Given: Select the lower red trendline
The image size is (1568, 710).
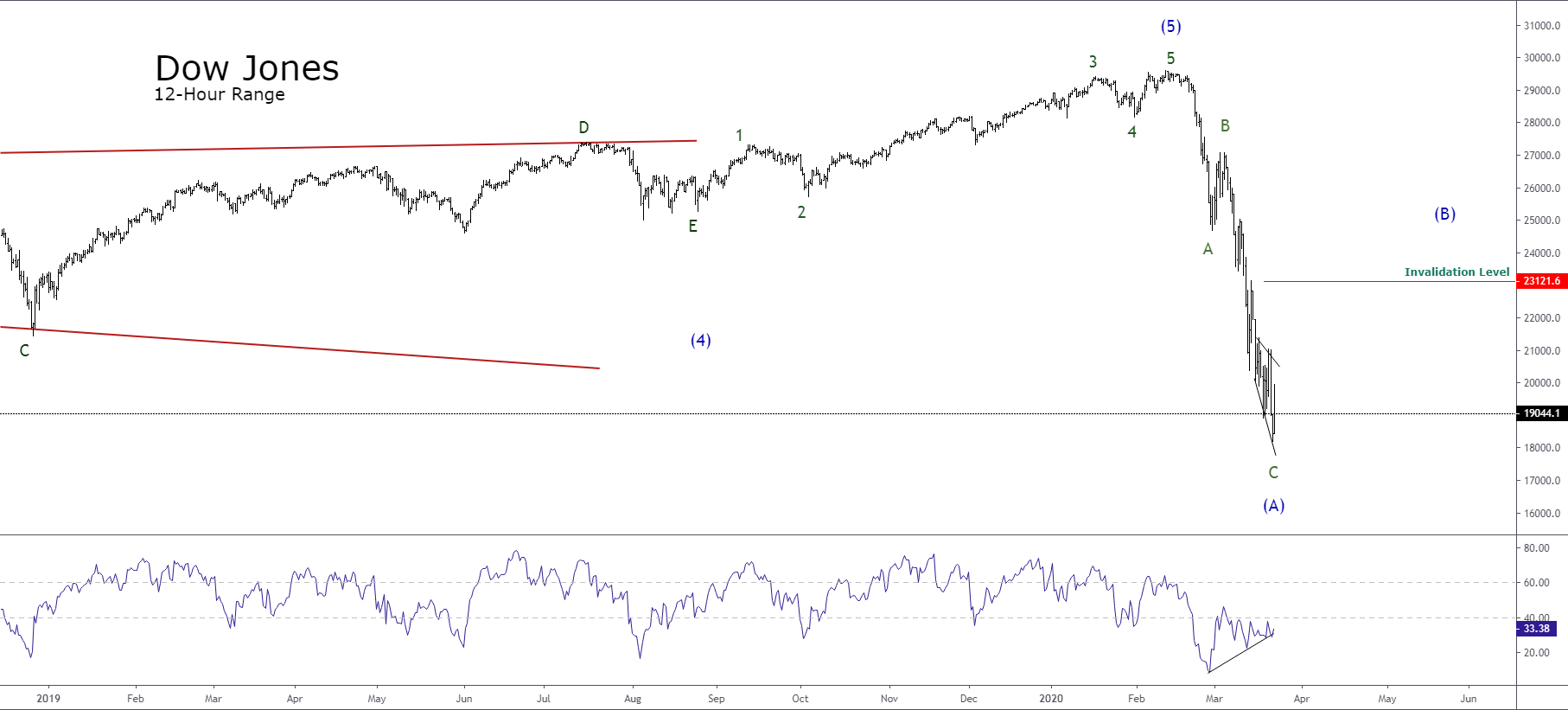Looking at the screenshot, I should click(x=299, y=348).
